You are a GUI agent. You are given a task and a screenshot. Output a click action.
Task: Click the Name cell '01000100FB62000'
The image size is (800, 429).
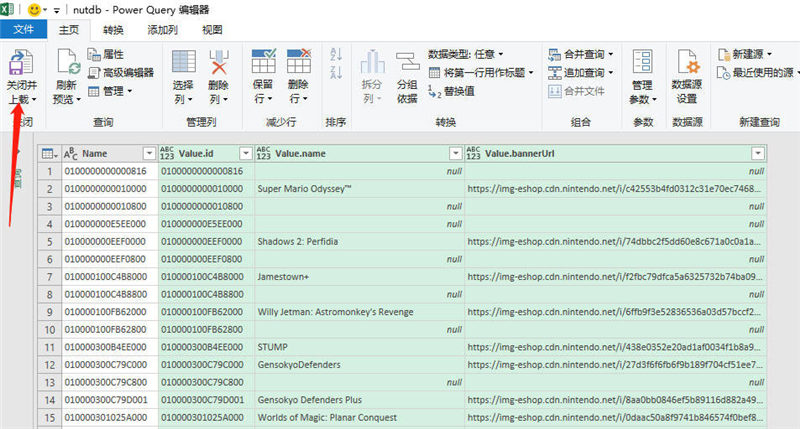tap(110, 312)
